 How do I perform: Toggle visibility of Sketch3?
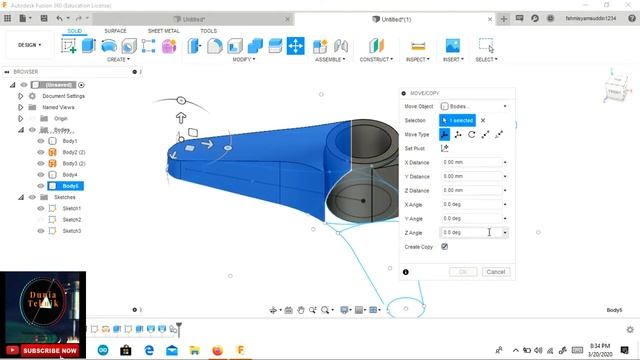point(40,231)
